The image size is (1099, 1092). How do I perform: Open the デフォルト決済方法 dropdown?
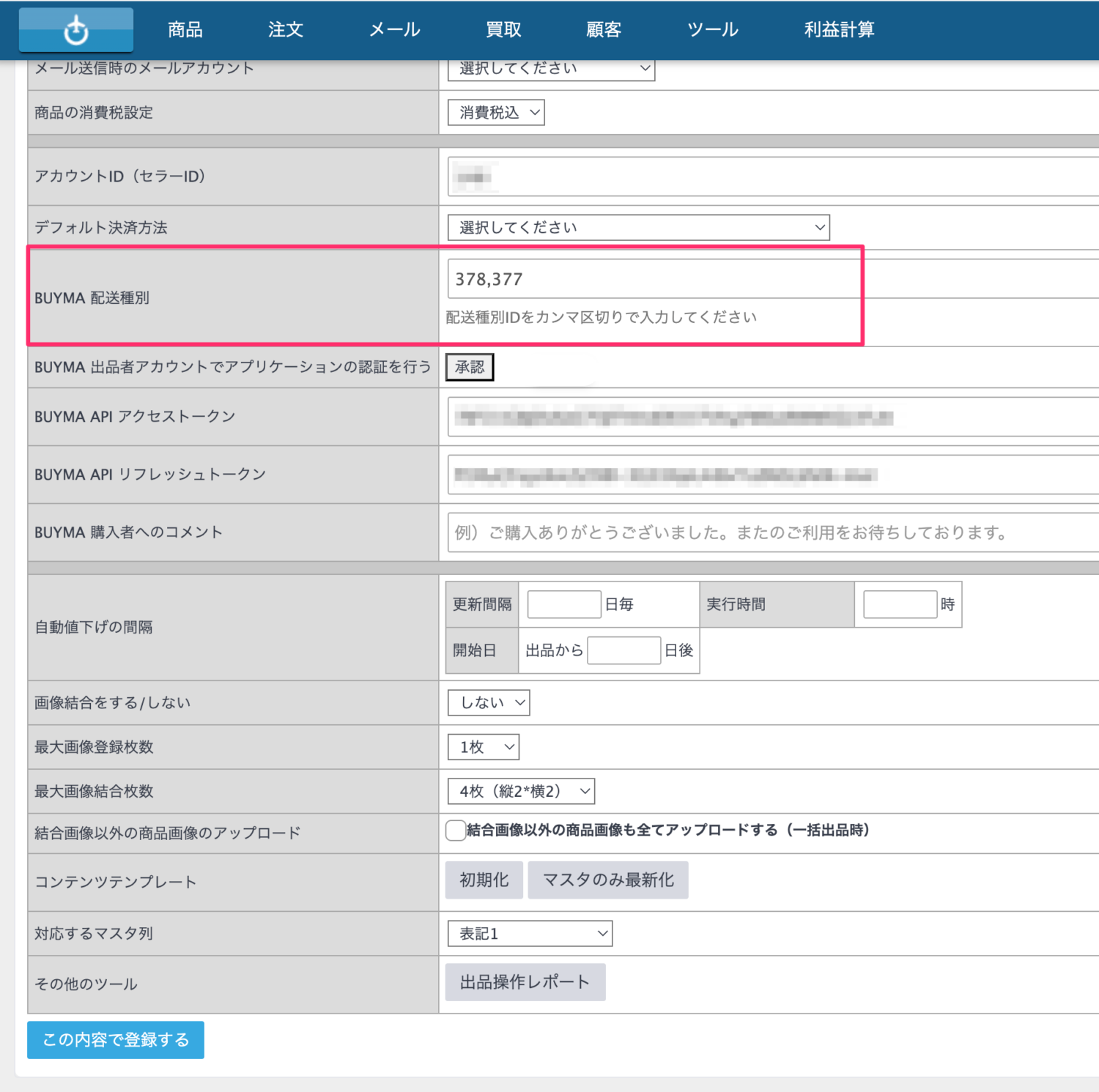coord(638,228)
